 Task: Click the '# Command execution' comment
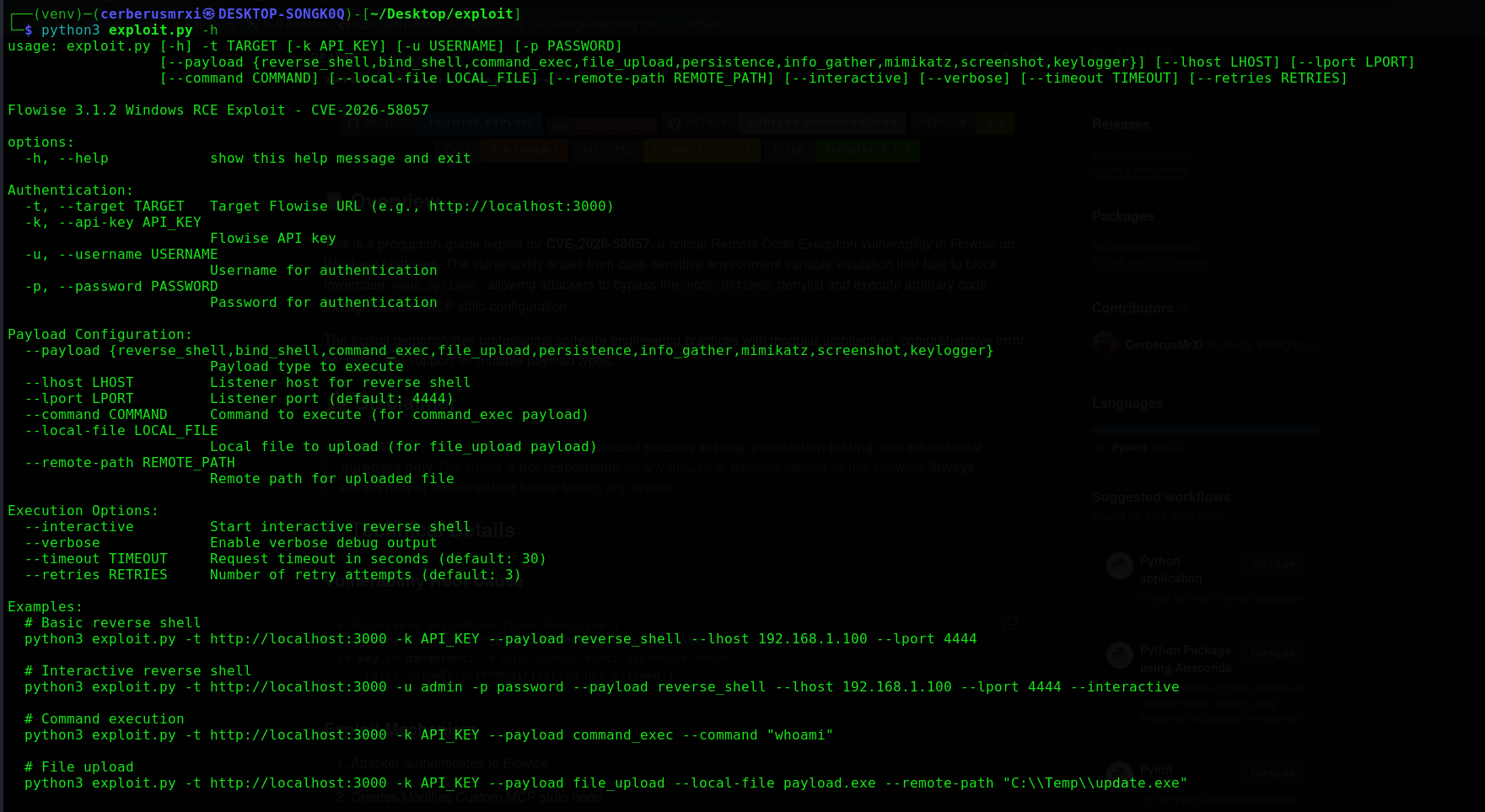pyautogui.click(x=105, y=719)
